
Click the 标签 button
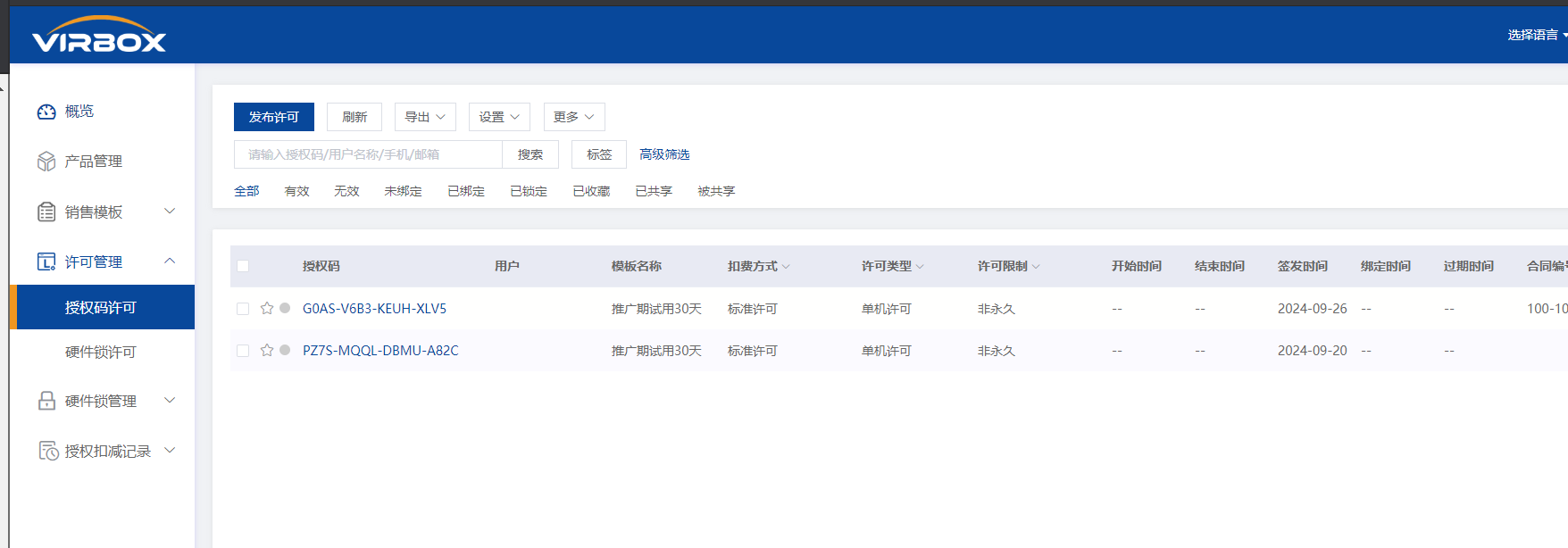tap(599, 154)
